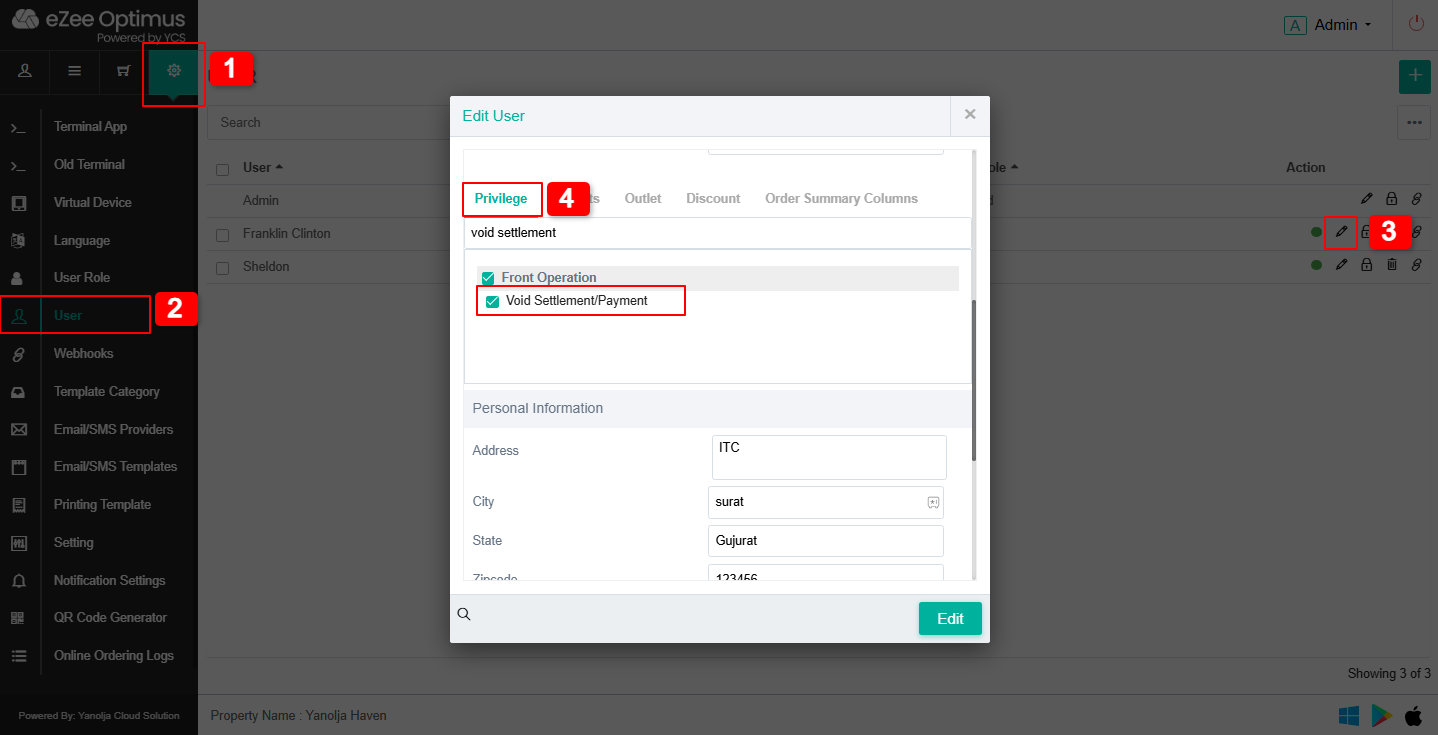Toggle the Front Operation checkbox
Image resolution: width=1438 pixels, height=735 pixels.
pyautogui.click(x=488, y=278)
